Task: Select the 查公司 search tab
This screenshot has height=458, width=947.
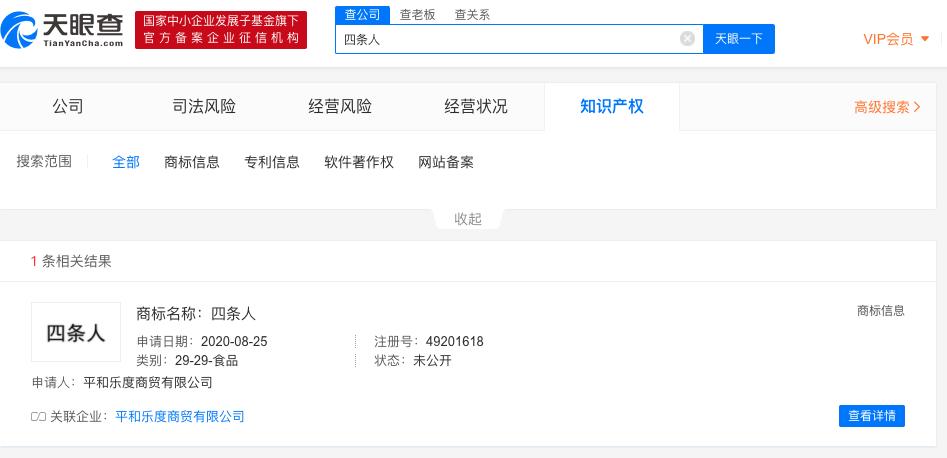Action: 362,15
